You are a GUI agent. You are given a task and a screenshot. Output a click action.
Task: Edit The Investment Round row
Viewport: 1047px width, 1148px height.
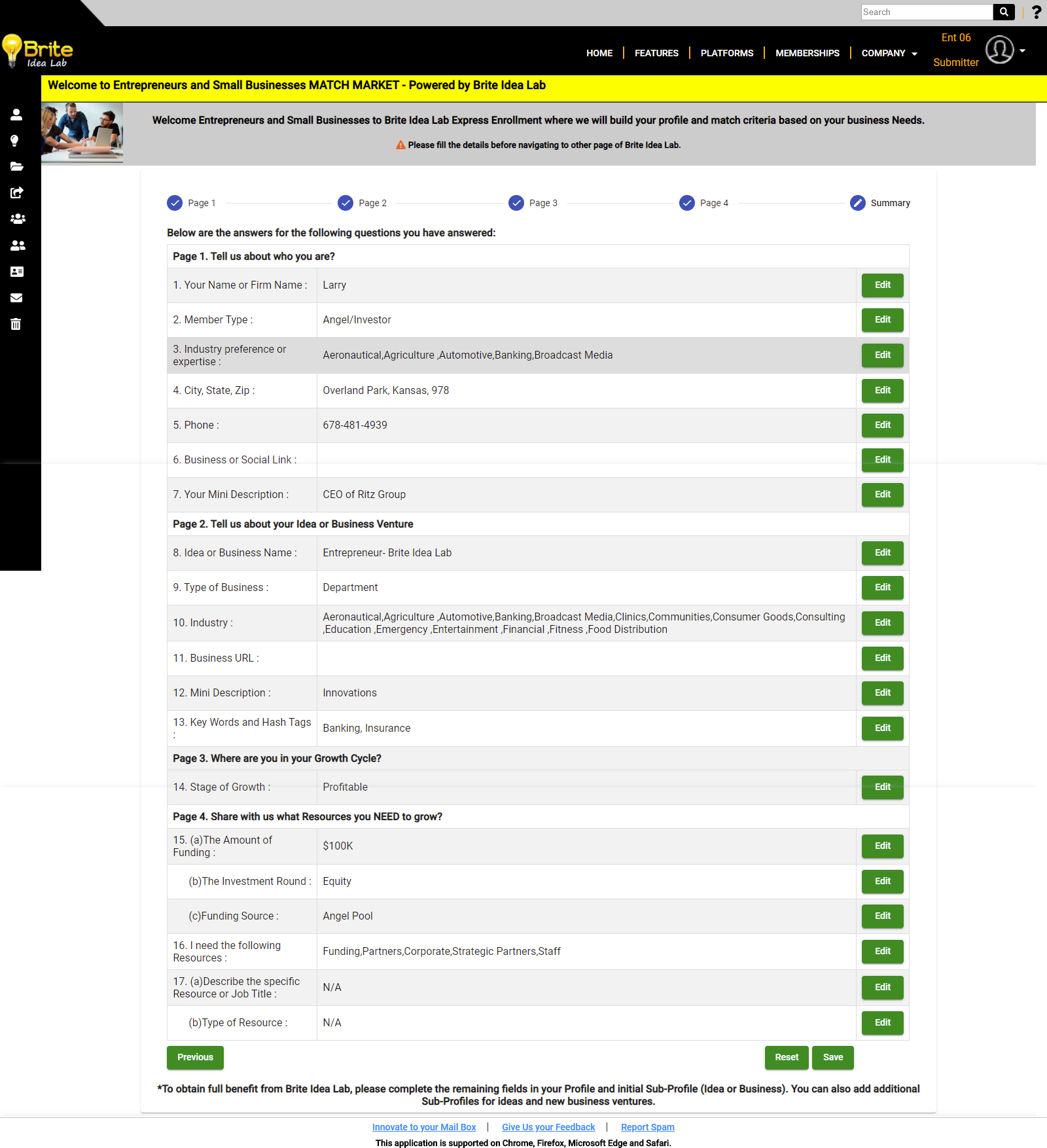(x=883, y=882)
